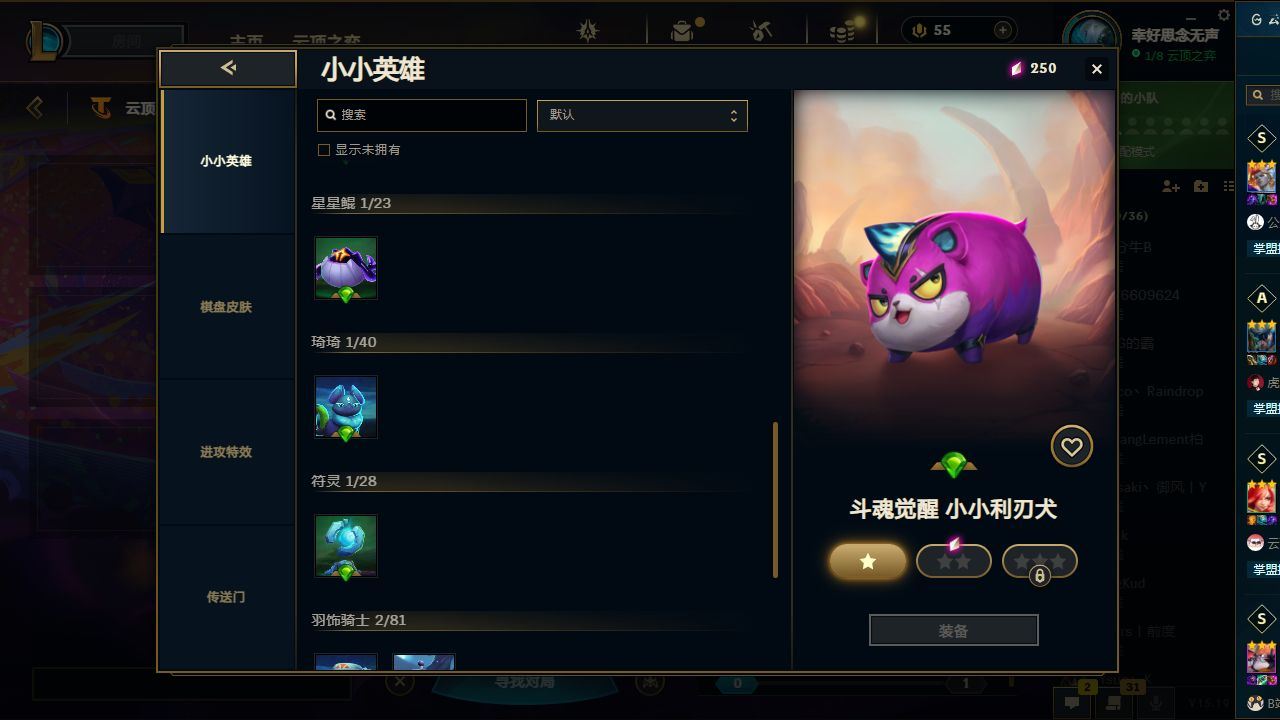
Task: Select the 小小英雄 sidebar tab
Action: [226, 161]
